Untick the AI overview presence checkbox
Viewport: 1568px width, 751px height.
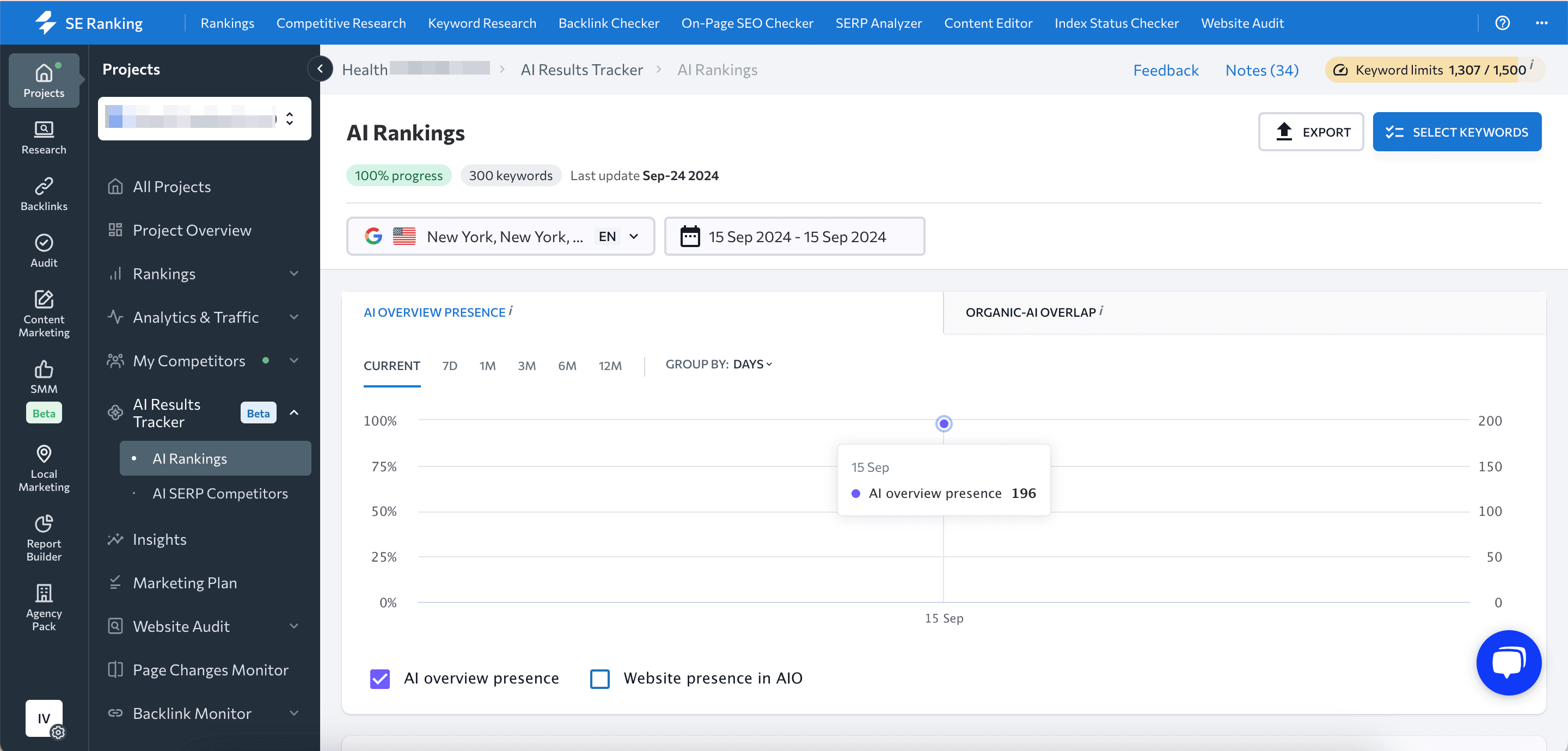(x=380, y=679)
